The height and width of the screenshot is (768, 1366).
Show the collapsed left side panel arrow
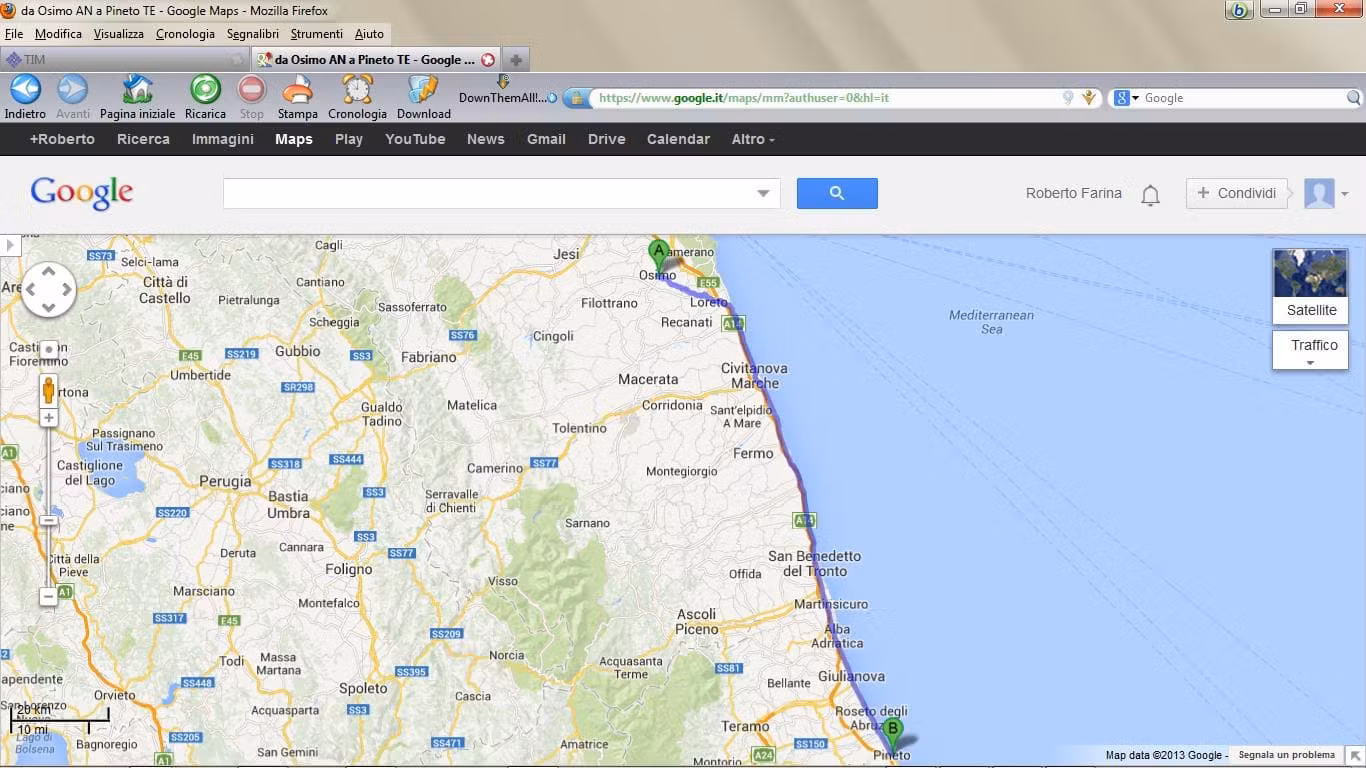10,245
